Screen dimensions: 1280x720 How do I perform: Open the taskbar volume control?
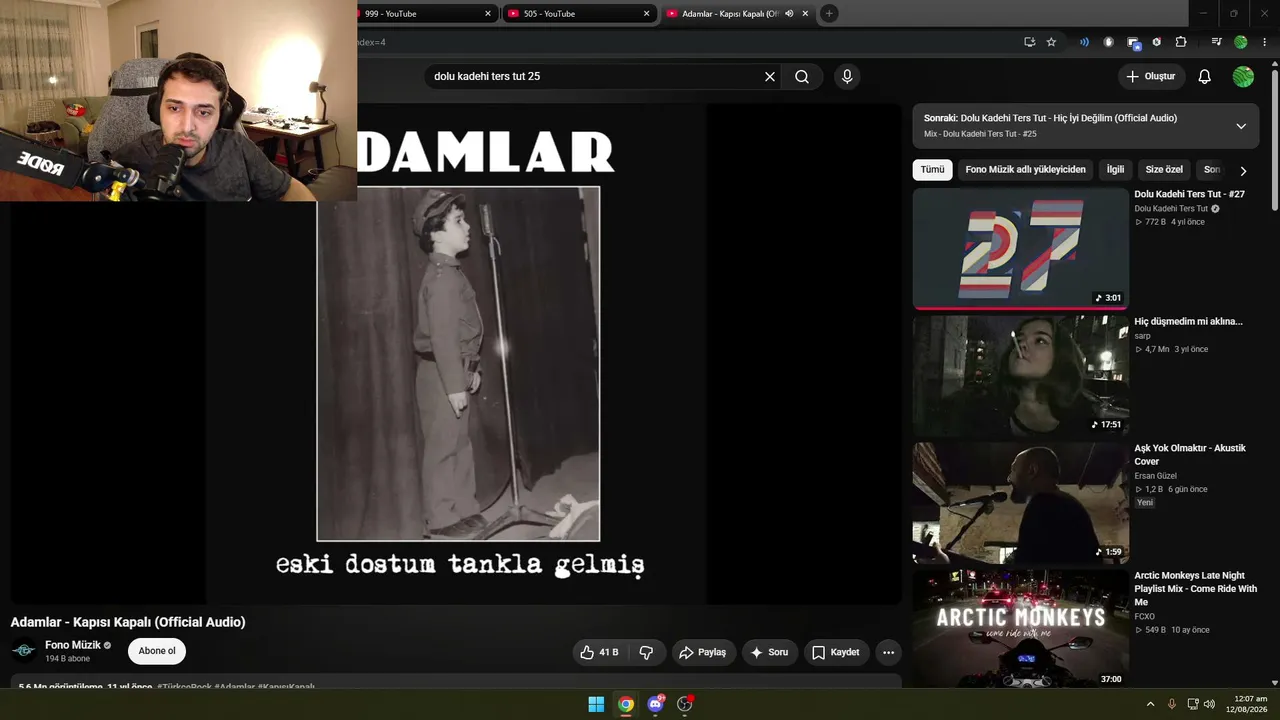pos(1209,704)
